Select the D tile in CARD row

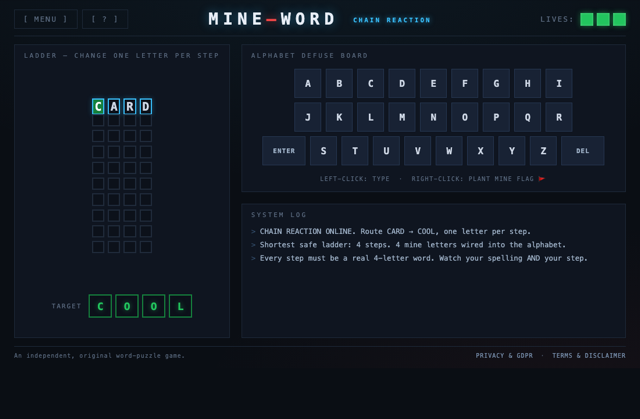click(x=146, y=106)
